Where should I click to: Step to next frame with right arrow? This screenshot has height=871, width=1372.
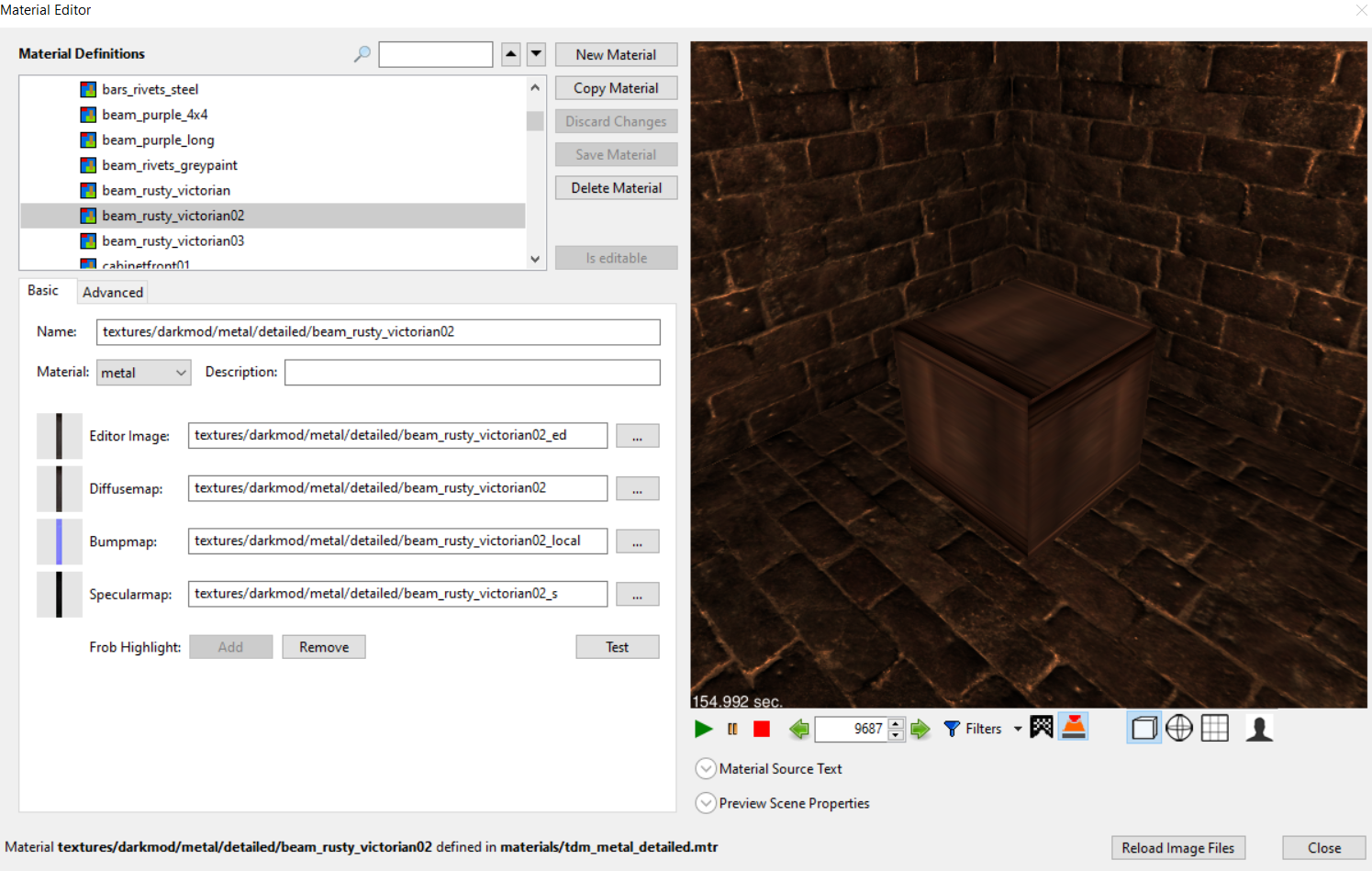click(x=920, y=729)
